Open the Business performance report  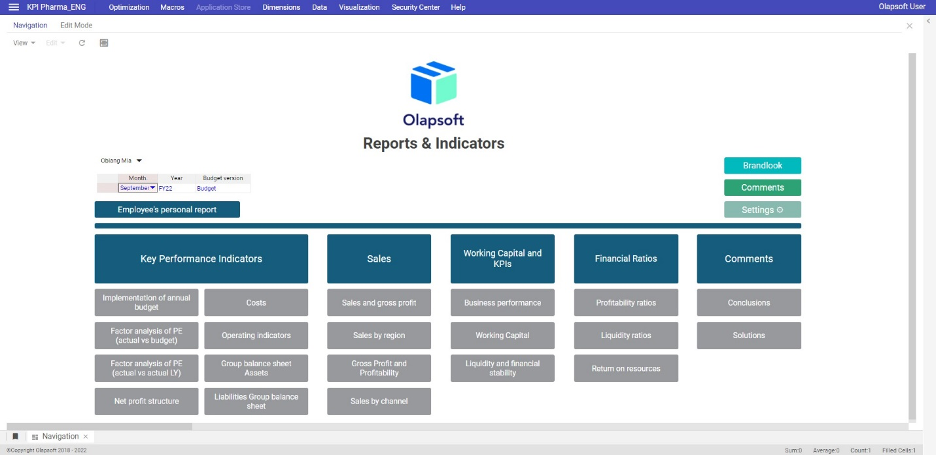(x=503, y=303)
